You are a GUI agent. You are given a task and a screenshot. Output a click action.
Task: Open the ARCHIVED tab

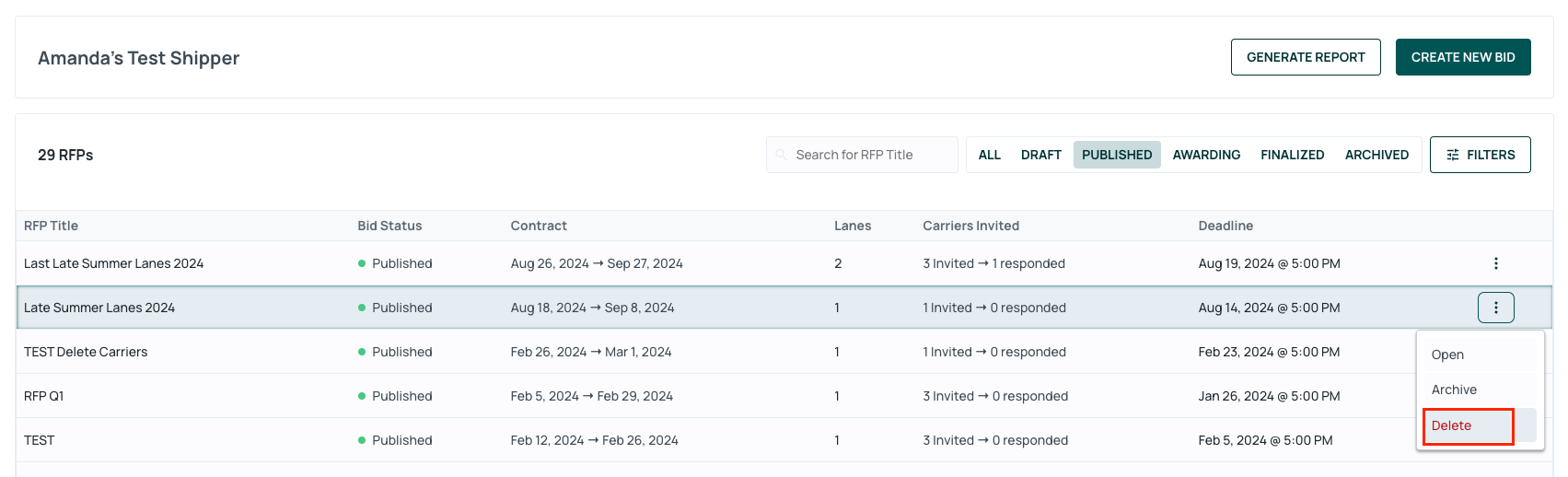click(1376, 155)
